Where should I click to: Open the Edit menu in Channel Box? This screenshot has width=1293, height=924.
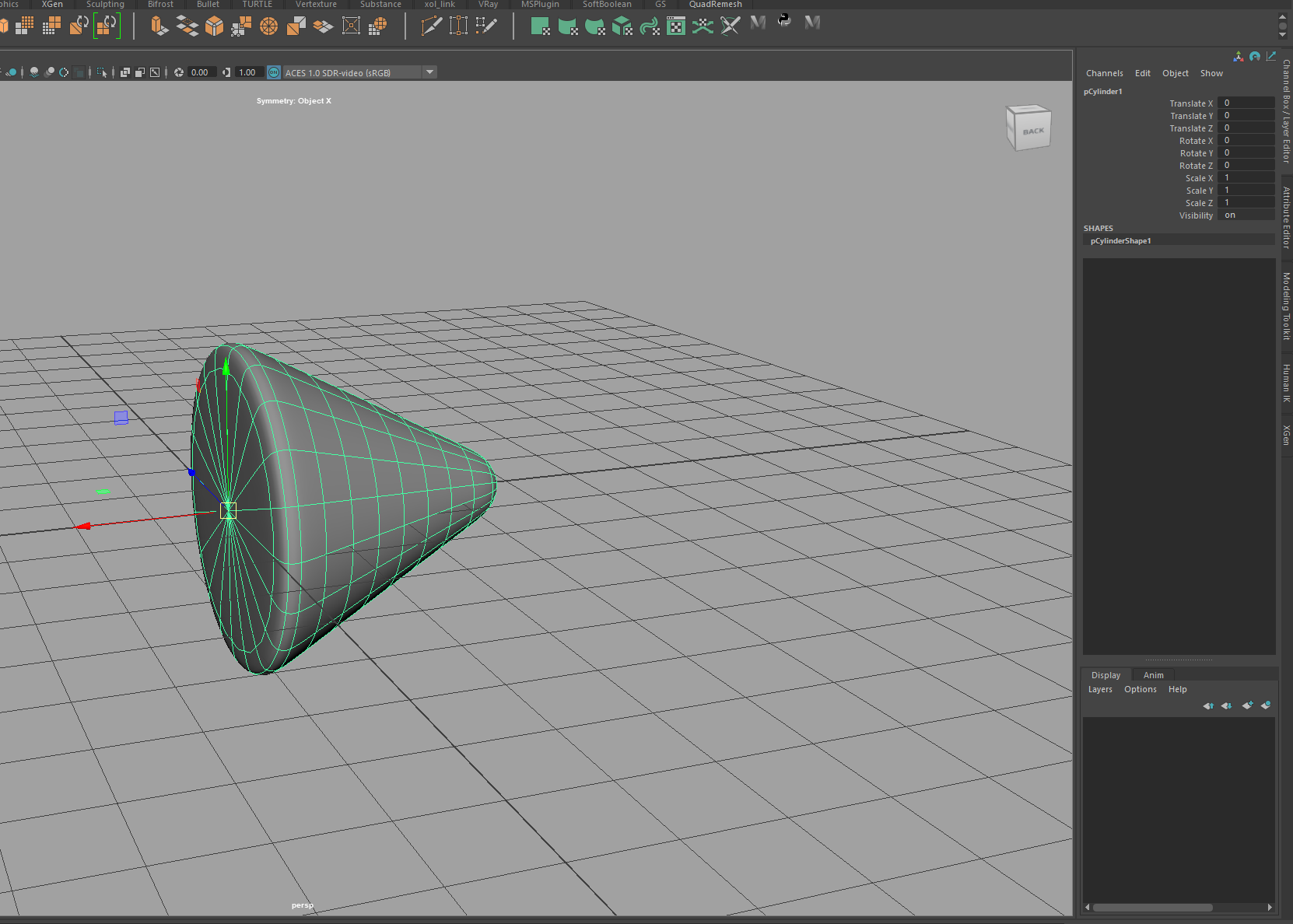tap(1142, 73)
